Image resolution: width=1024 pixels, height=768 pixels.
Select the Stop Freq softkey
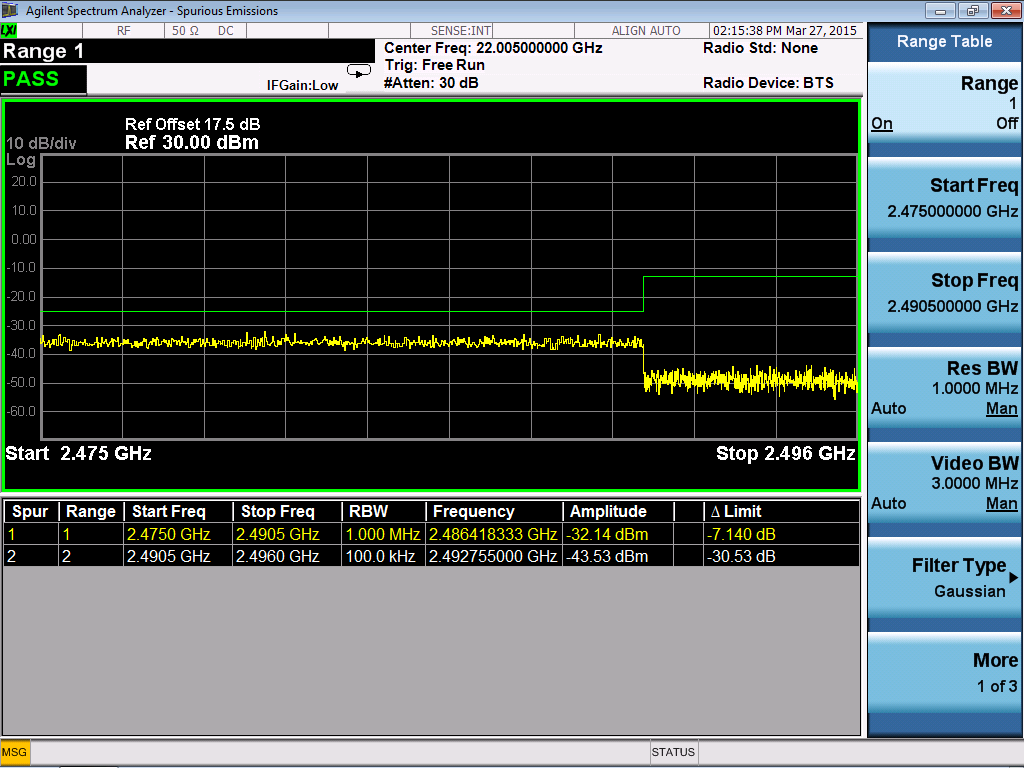pos(944,293)
